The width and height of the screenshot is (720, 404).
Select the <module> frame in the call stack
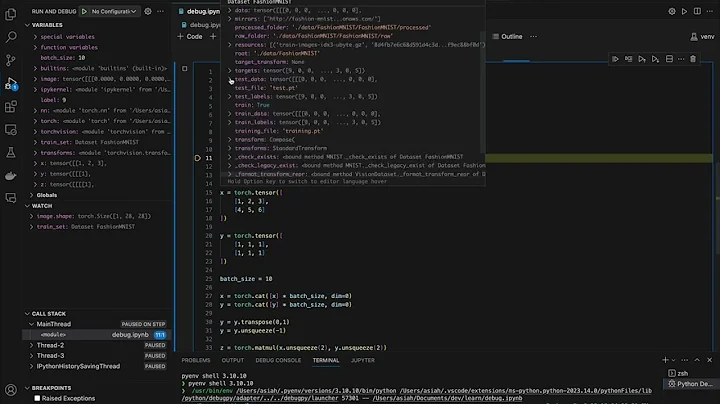tap(96, 335)
